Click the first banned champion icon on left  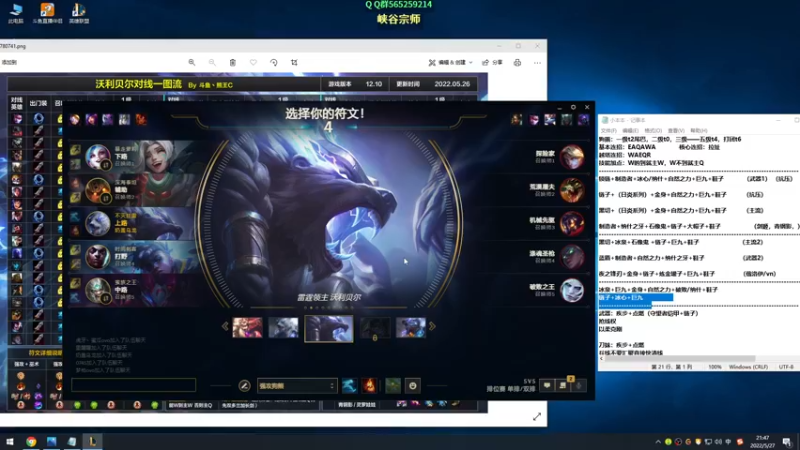75,119
